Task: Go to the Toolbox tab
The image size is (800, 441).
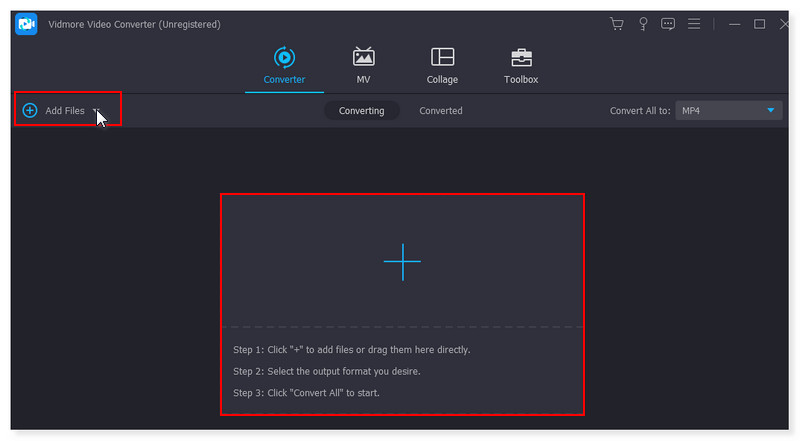Action: (521, 66)
